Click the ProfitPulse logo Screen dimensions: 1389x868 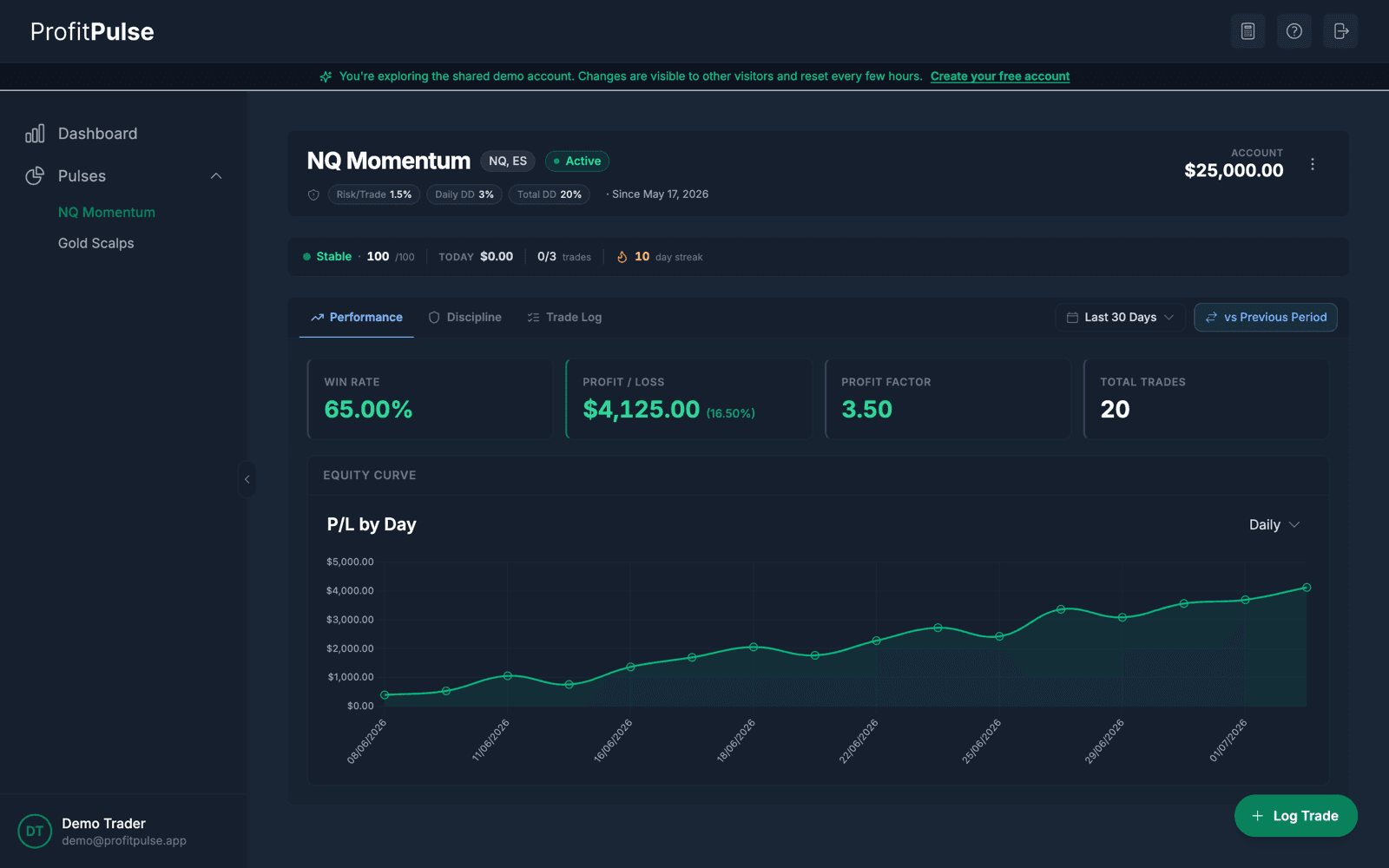pos(92,31)
